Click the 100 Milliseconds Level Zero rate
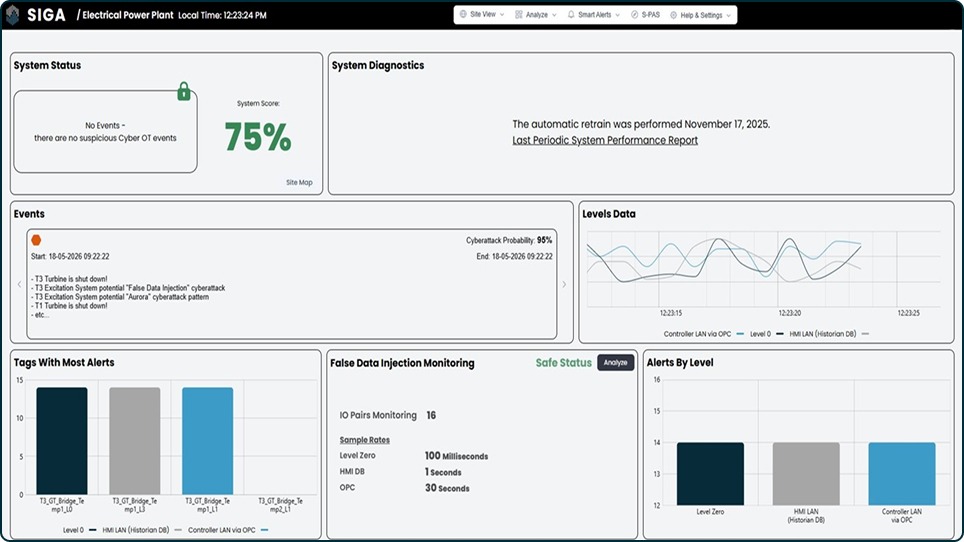This screenshot has height=542, width=964. coord(456,456)
